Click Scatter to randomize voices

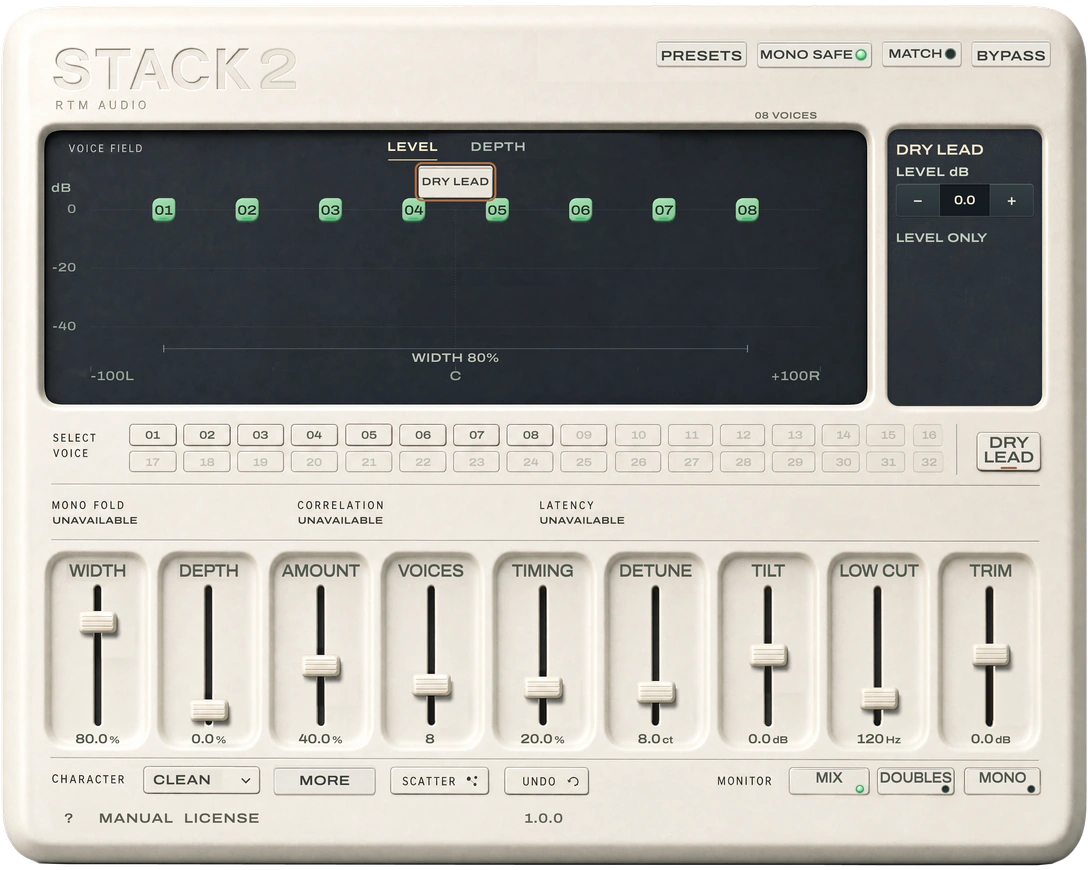pos(439,781)
